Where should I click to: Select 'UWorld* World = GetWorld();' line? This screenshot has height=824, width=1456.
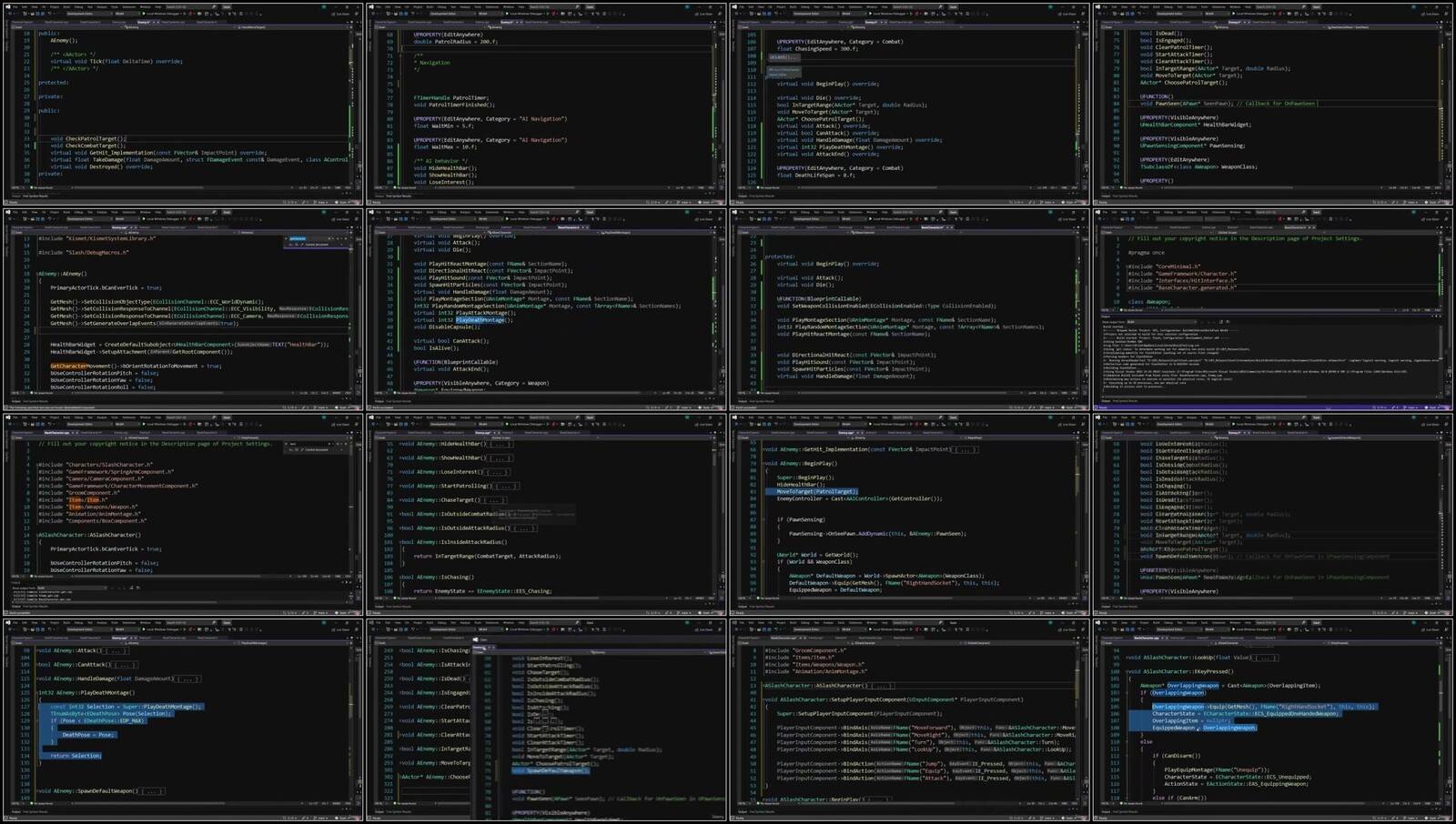816,555
